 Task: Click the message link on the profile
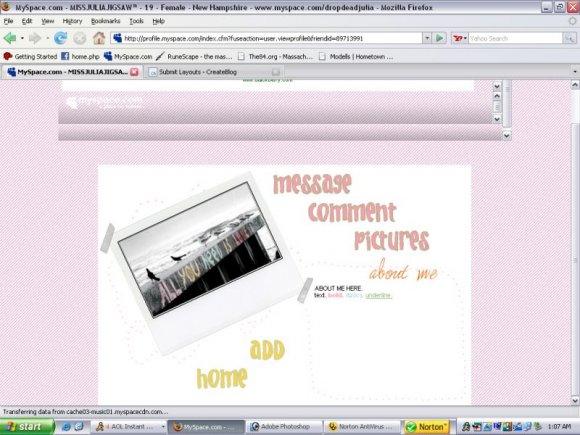(x=312, y=184)
